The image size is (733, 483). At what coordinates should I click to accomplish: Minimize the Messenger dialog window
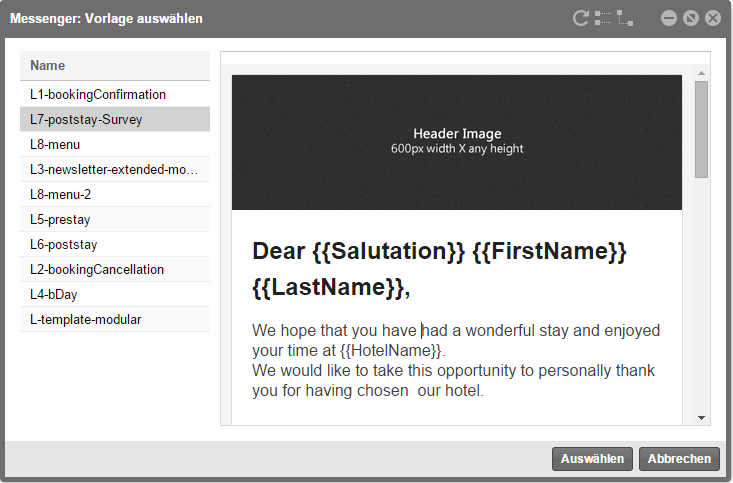coord(668,18)
